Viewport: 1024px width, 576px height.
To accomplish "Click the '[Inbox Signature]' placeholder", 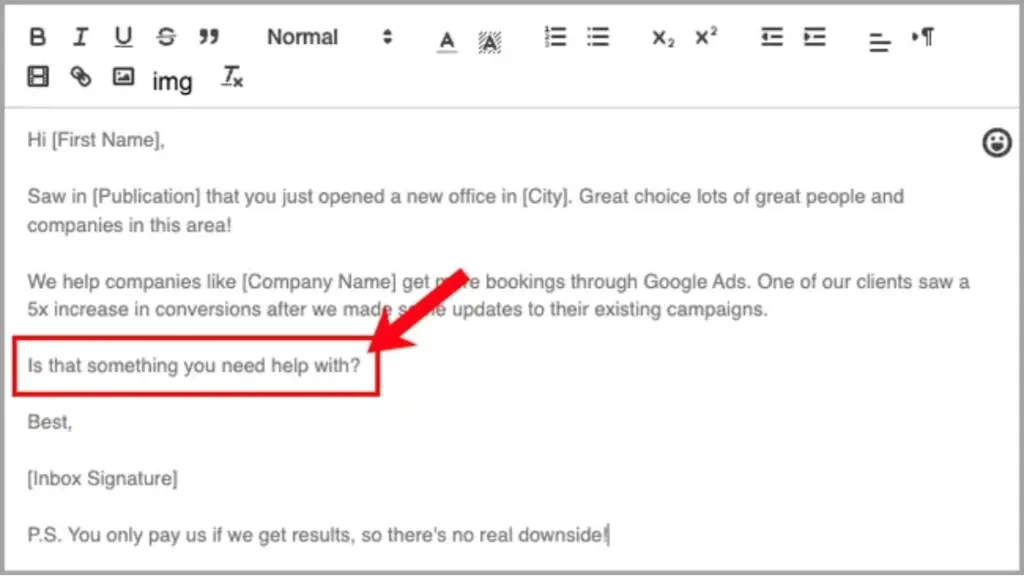I will [103, 479].
